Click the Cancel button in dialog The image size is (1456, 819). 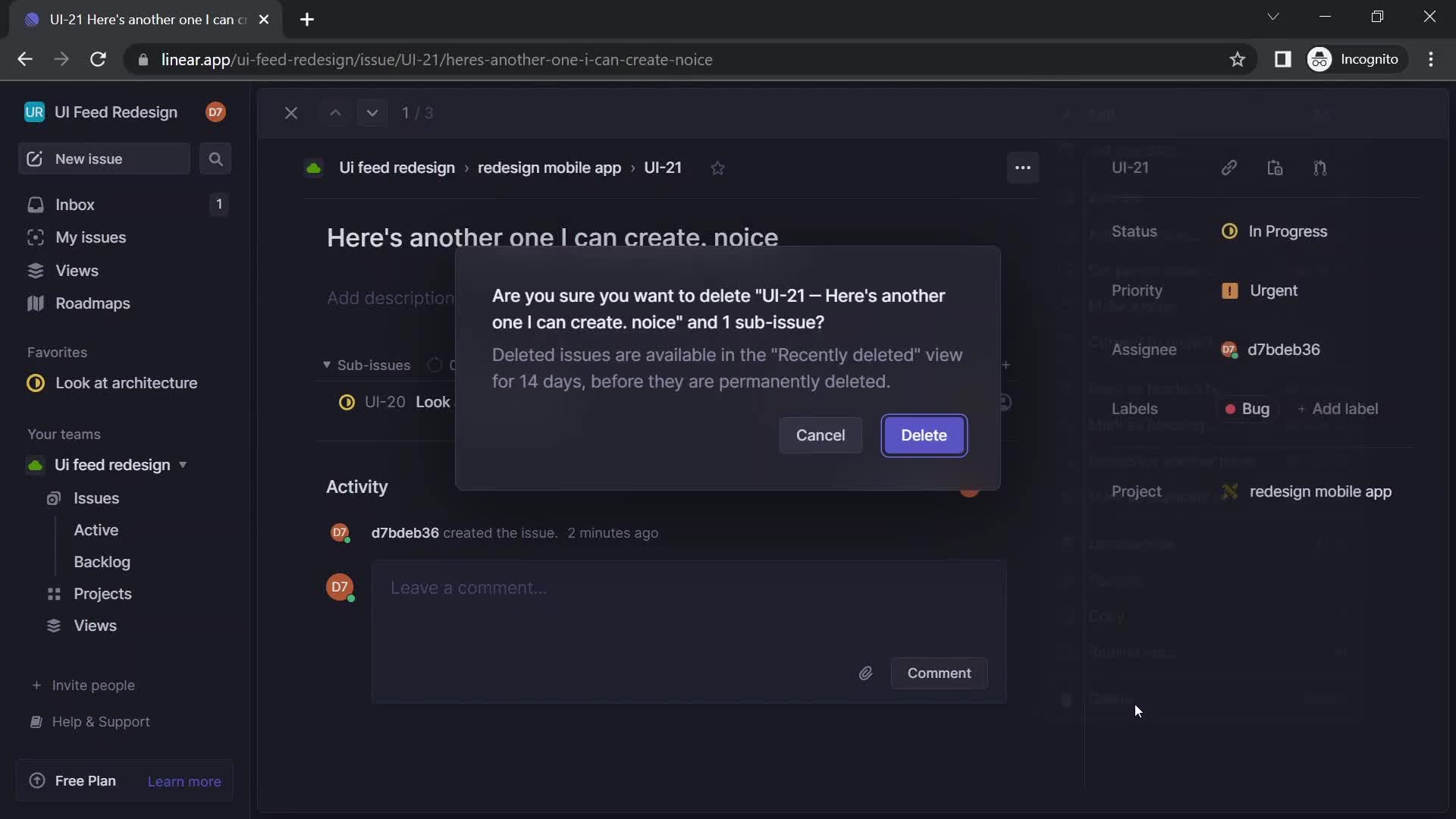pos(820,435)
